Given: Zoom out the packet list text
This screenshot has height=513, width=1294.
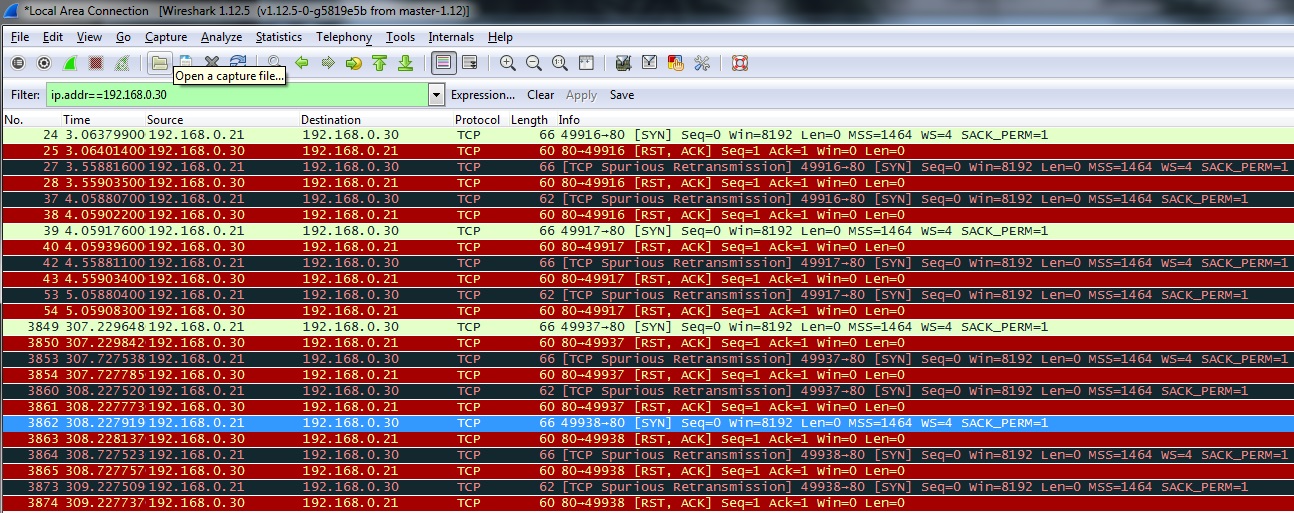Looking at the screenshot, I should tap(534, 63).
